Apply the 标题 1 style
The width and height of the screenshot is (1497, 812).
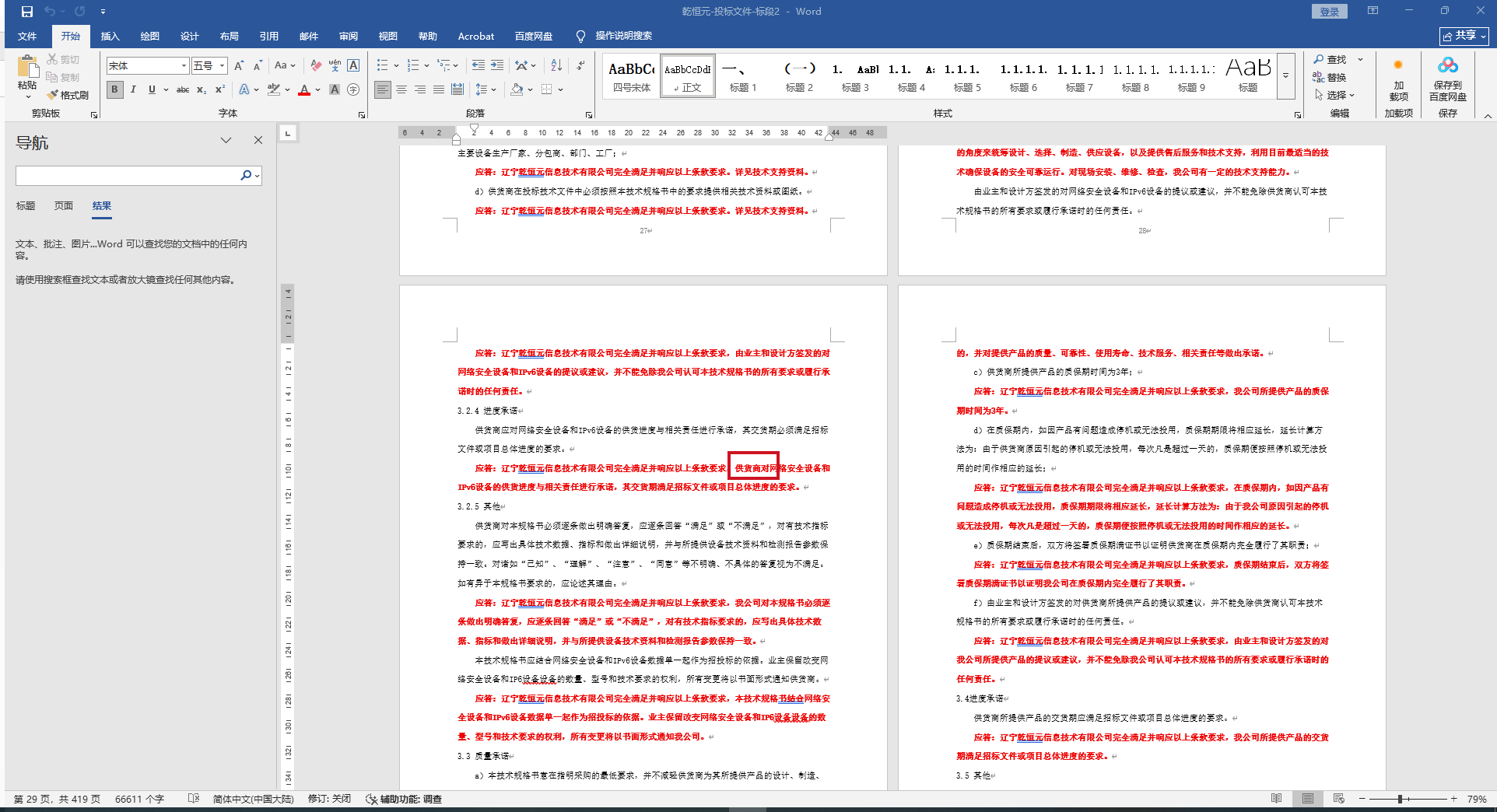click(x=743, y=76)
